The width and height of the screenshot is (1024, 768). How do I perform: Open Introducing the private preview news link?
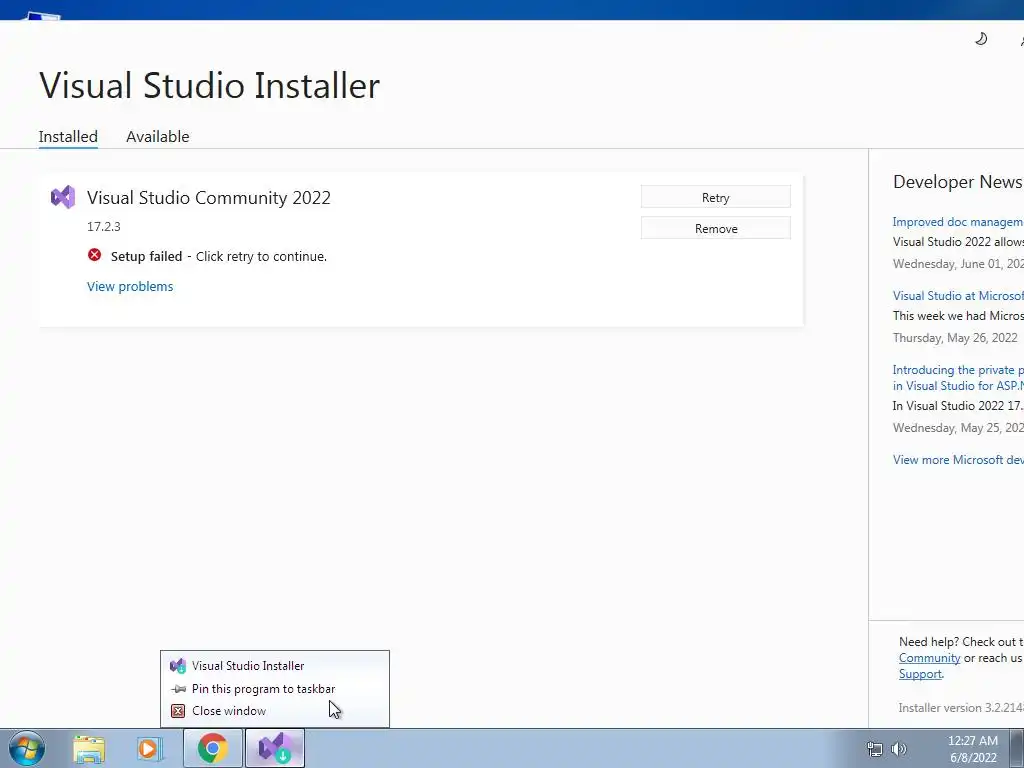958,377
